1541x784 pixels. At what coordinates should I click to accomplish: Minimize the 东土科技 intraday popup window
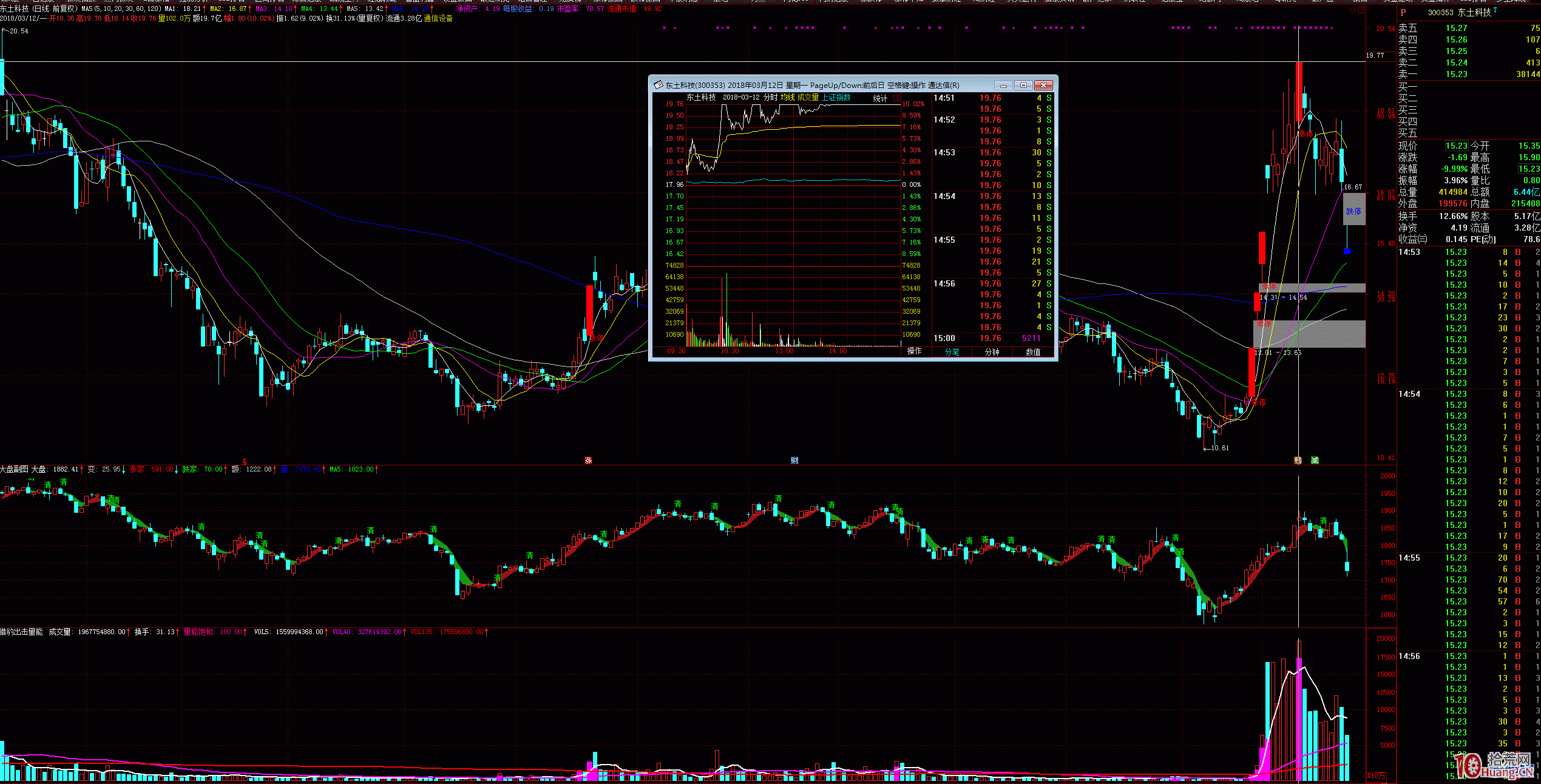click(x=1004, y=85)
